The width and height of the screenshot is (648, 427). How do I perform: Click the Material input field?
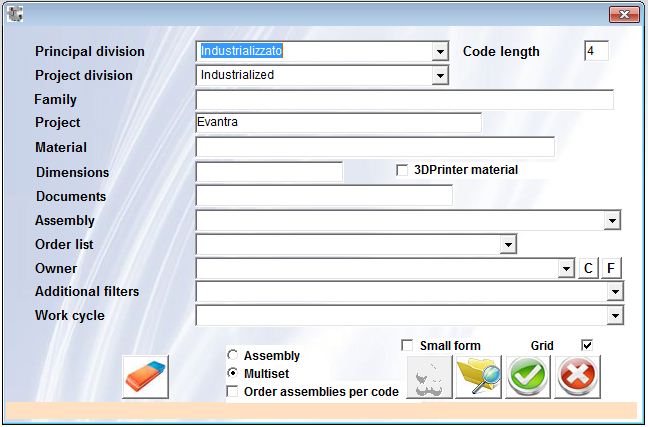coord(375,147)
